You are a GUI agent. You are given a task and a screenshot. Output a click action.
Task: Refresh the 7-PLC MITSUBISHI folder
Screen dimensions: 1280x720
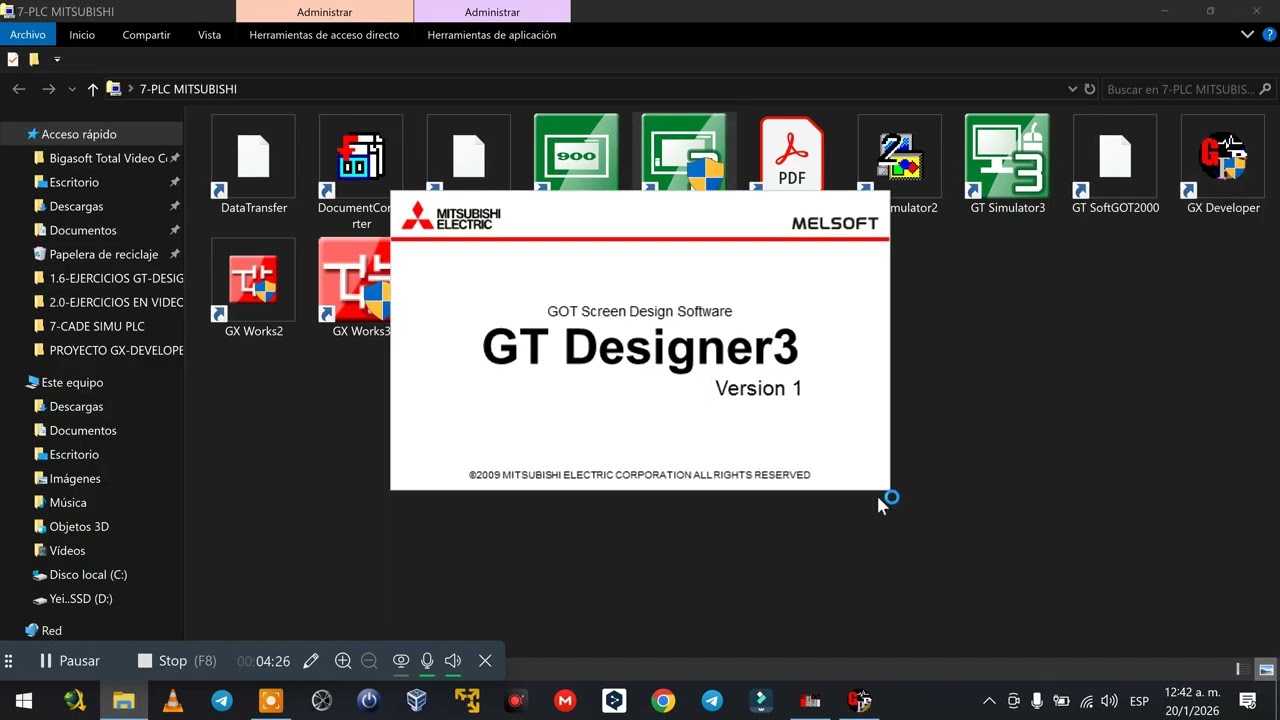[1090, 89]
